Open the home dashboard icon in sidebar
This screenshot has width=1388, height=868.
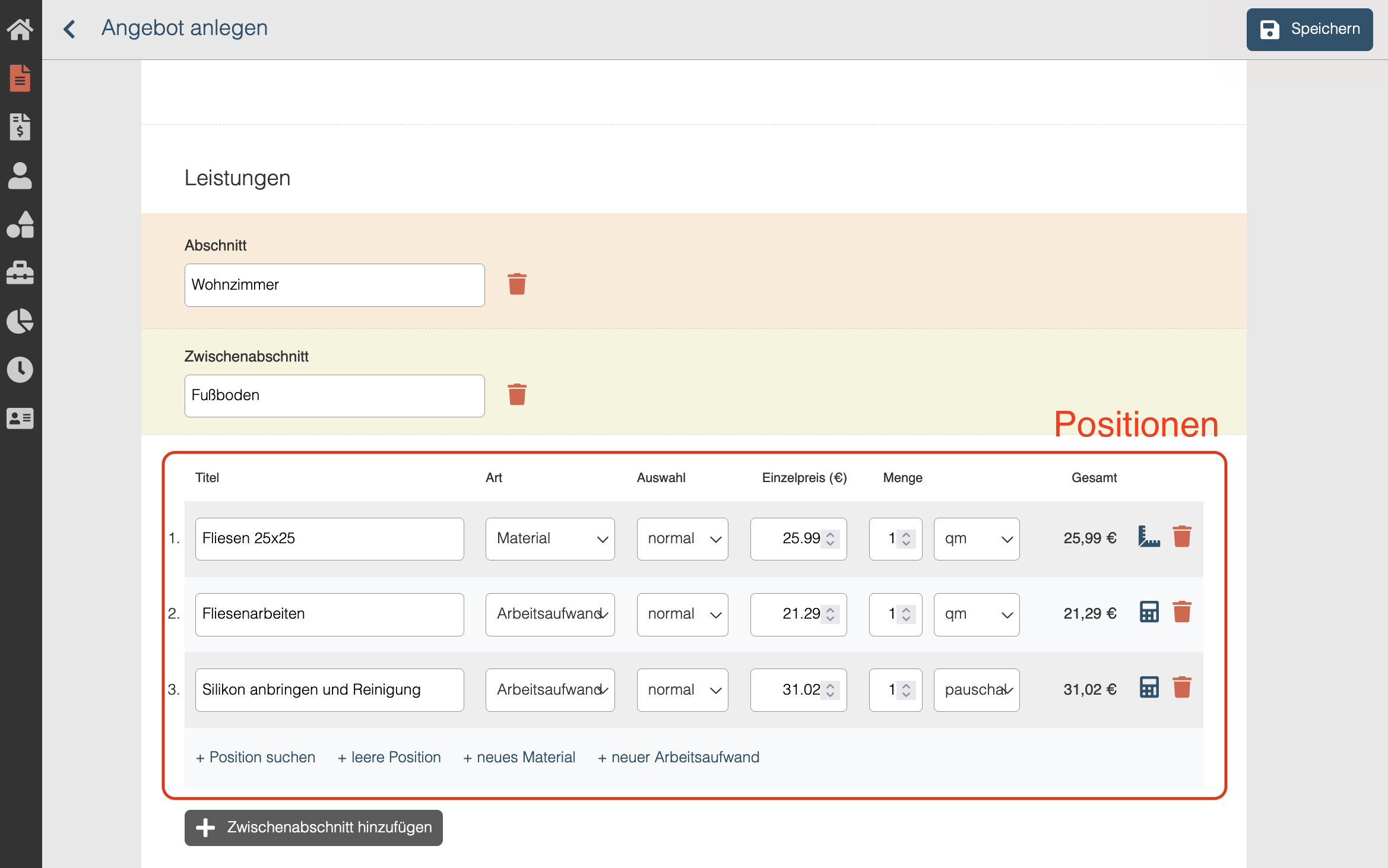tap(20, 28)
